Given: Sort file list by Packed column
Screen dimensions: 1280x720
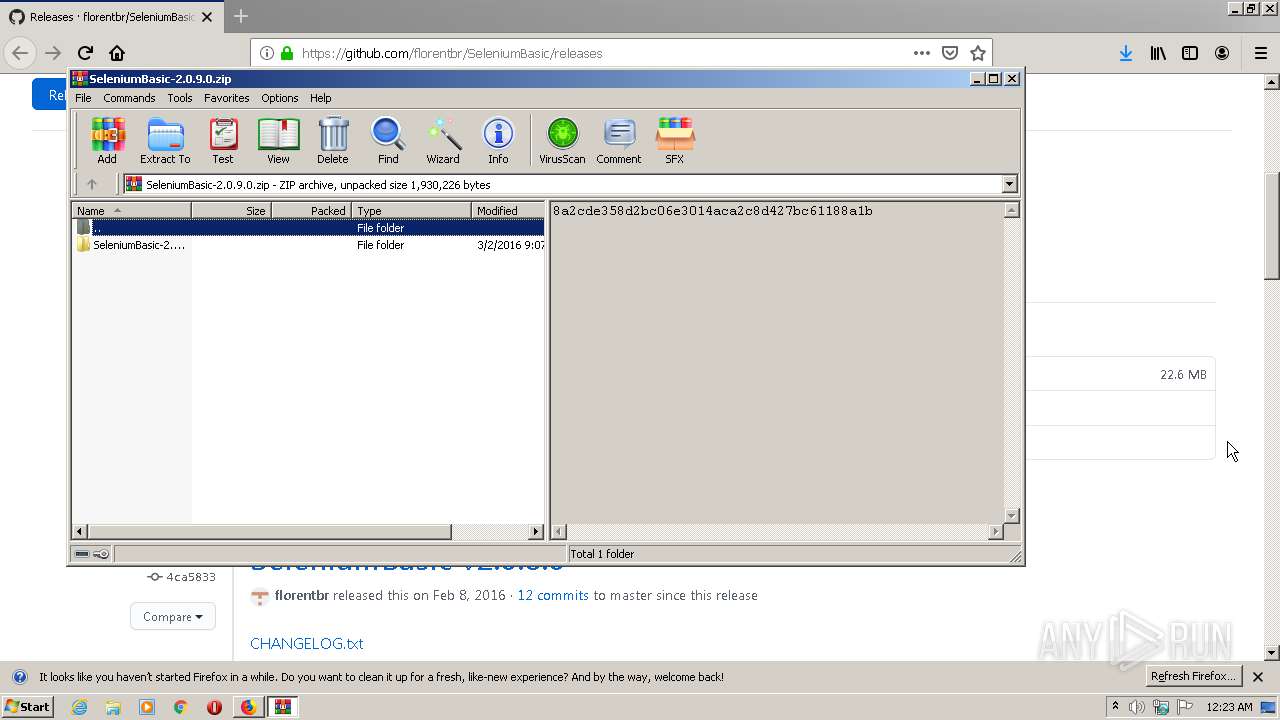Looking at the screenshot, I should point(311,210).
